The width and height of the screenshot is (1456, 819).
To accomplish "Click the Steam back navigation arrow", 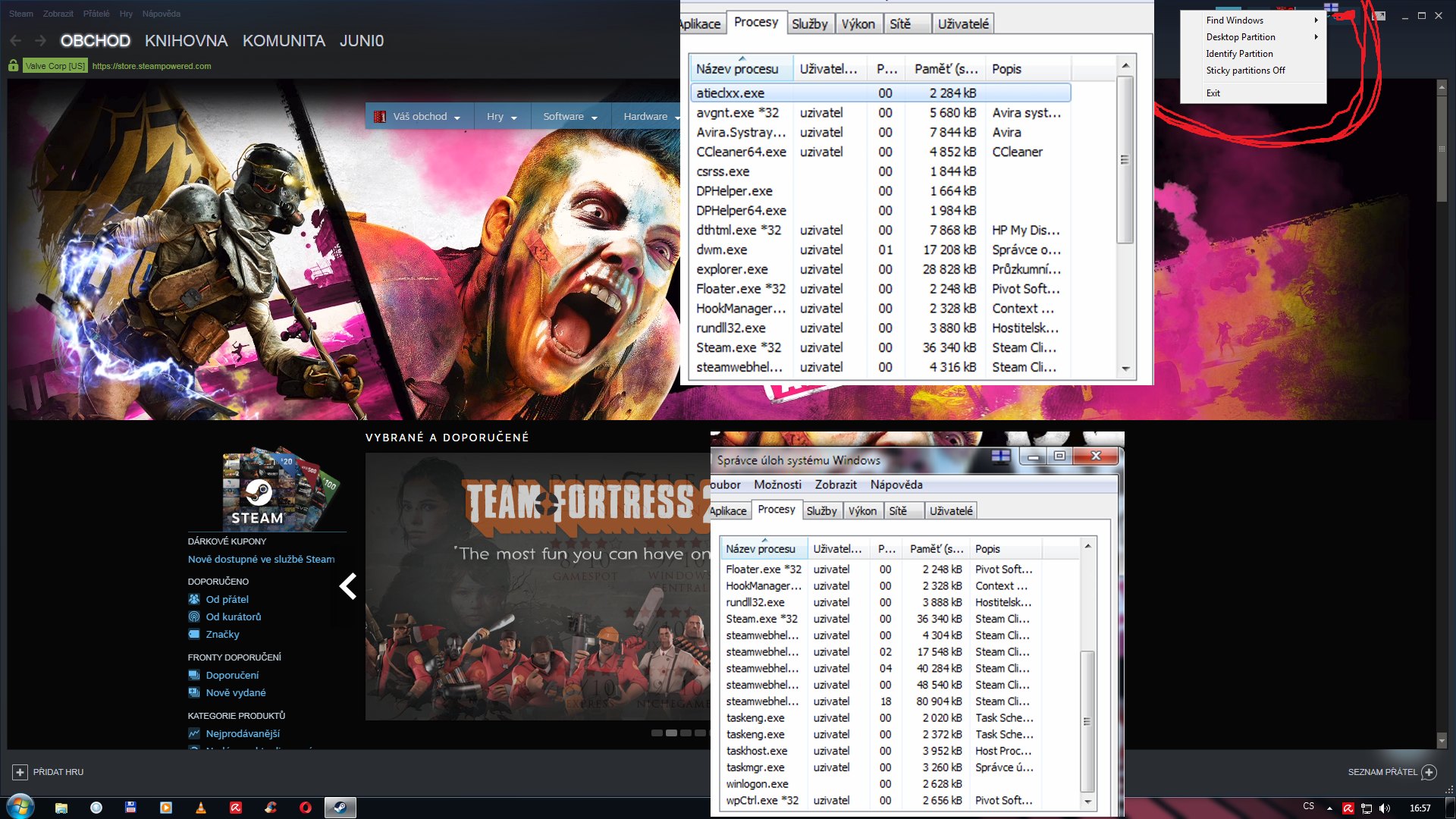I will tap(16, 41).
